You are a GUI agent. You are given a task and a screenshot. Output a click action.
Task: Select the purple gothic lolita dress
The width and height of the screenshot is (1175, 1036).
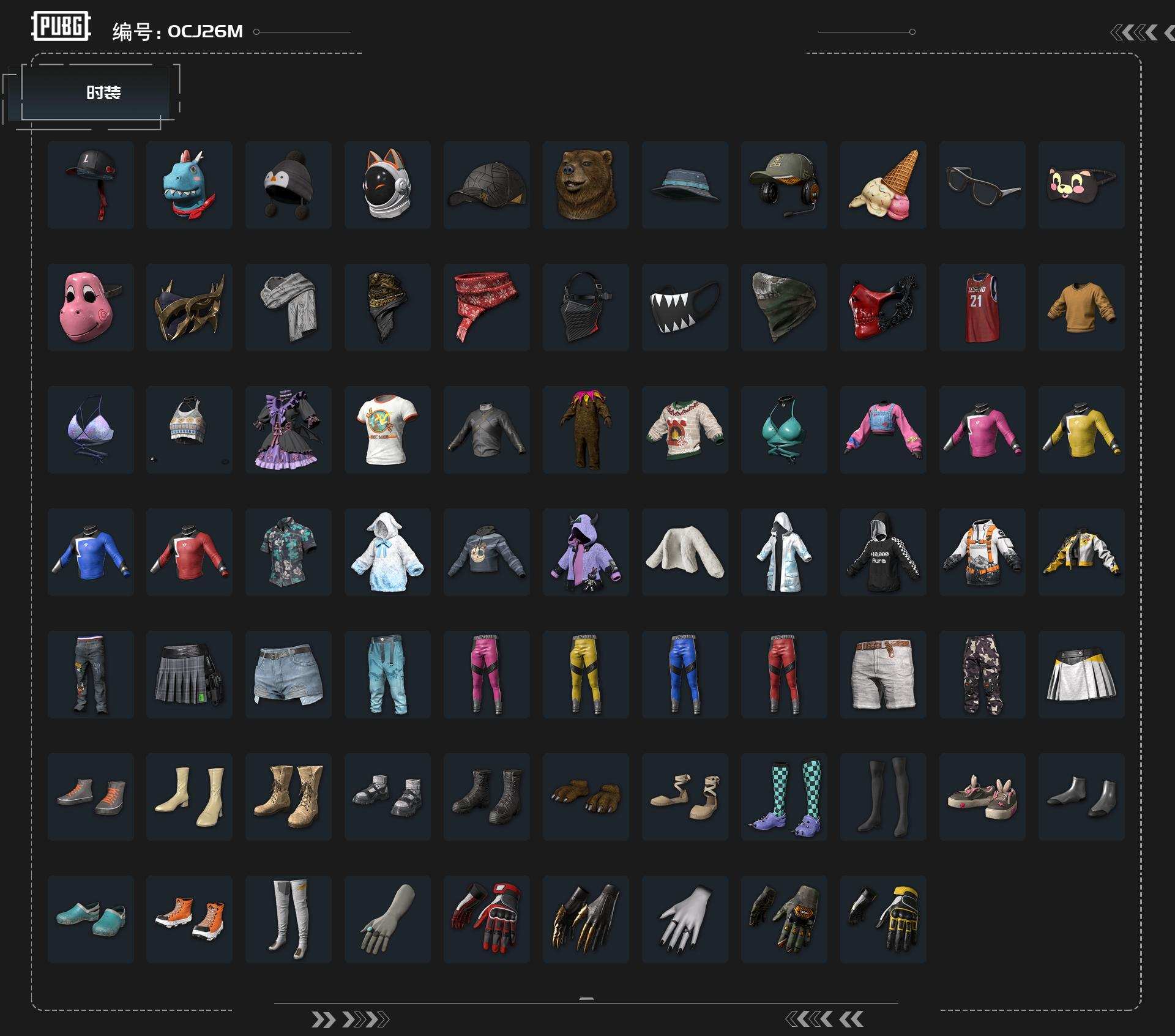[x=288, y=430]
